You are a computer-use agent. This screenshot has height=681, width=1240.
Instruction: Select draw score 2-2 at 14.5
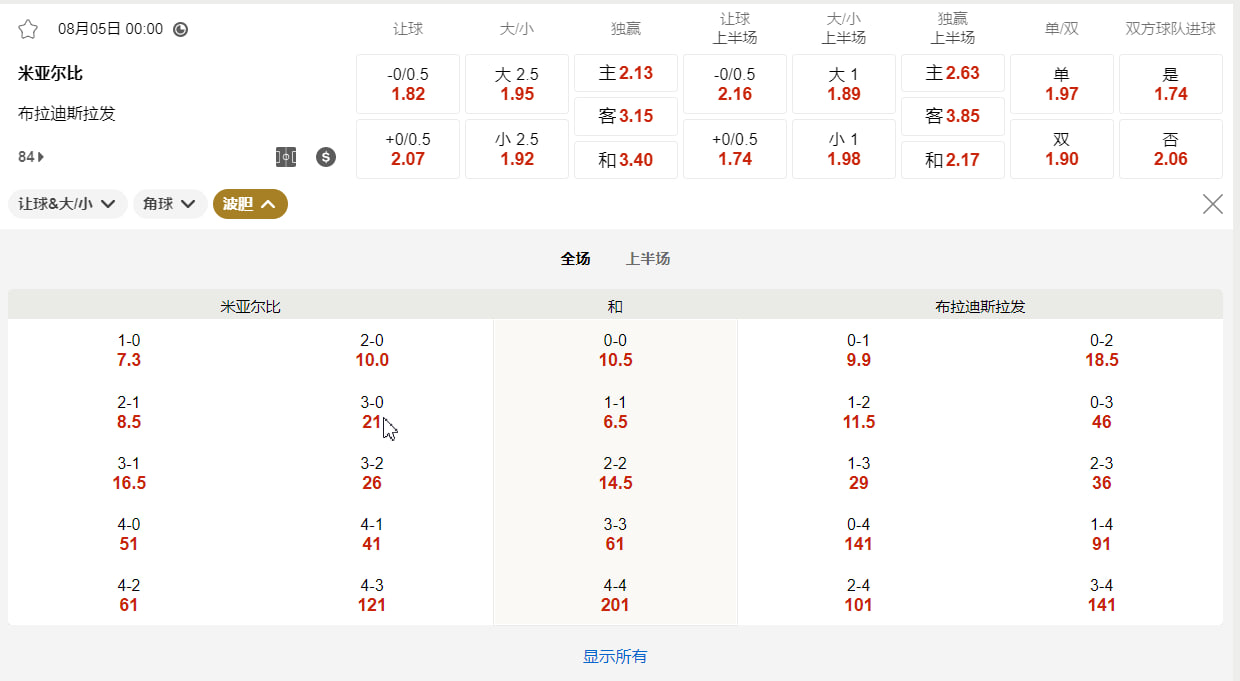(x=615, y=473)
